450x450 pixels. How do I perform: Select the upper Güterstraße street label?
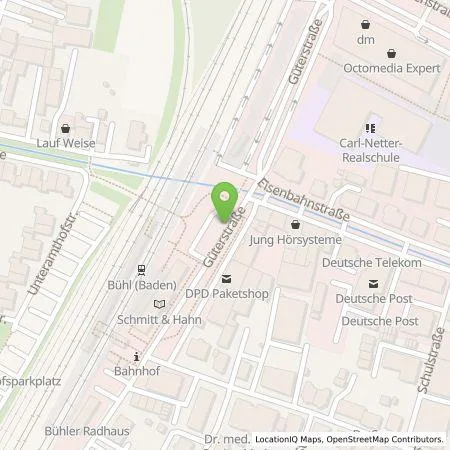click(306, 52)
